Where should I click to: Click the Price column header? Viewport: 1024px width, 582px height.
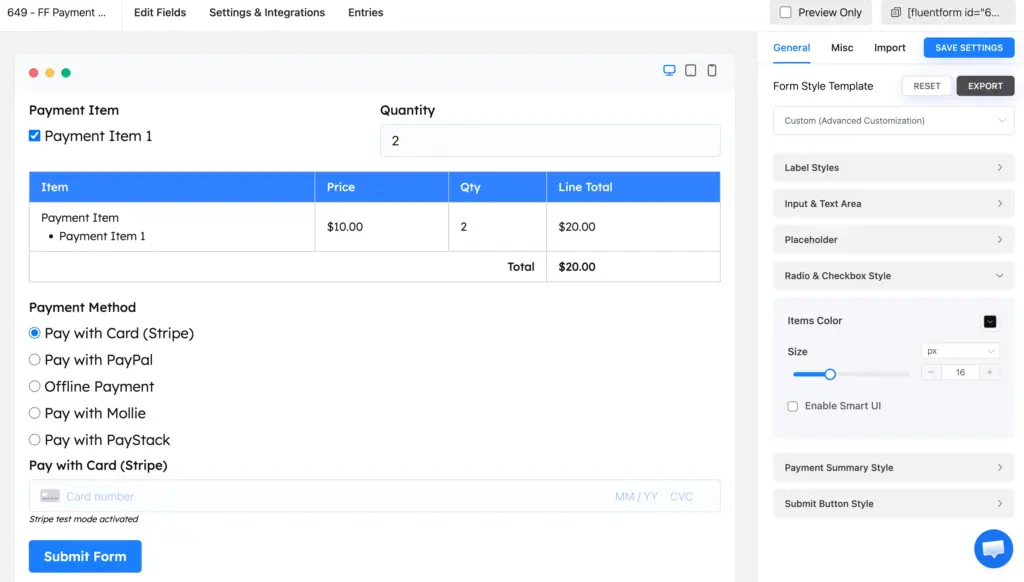(381, 187)
